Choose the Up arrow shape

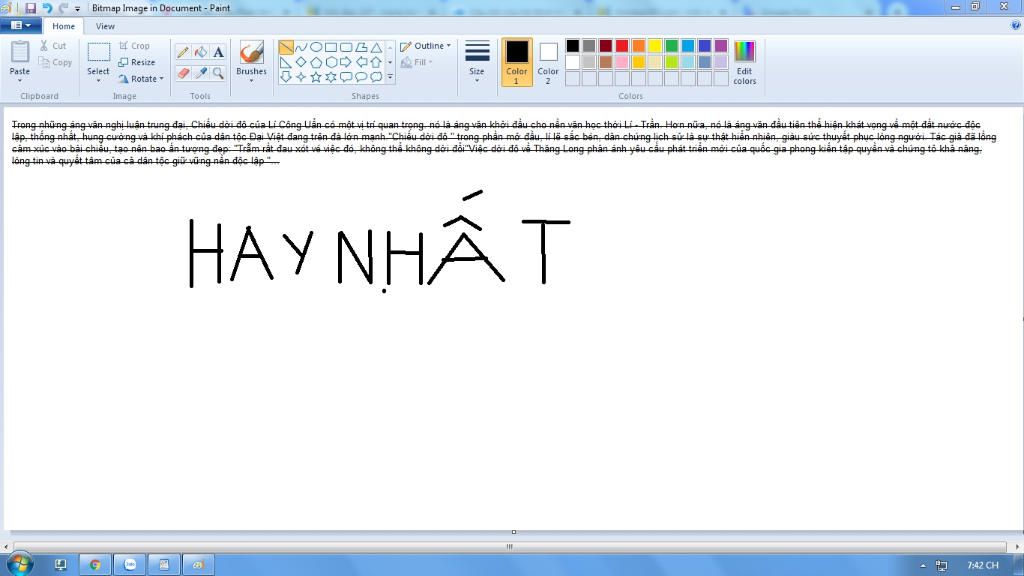click(x=376, y=62)
